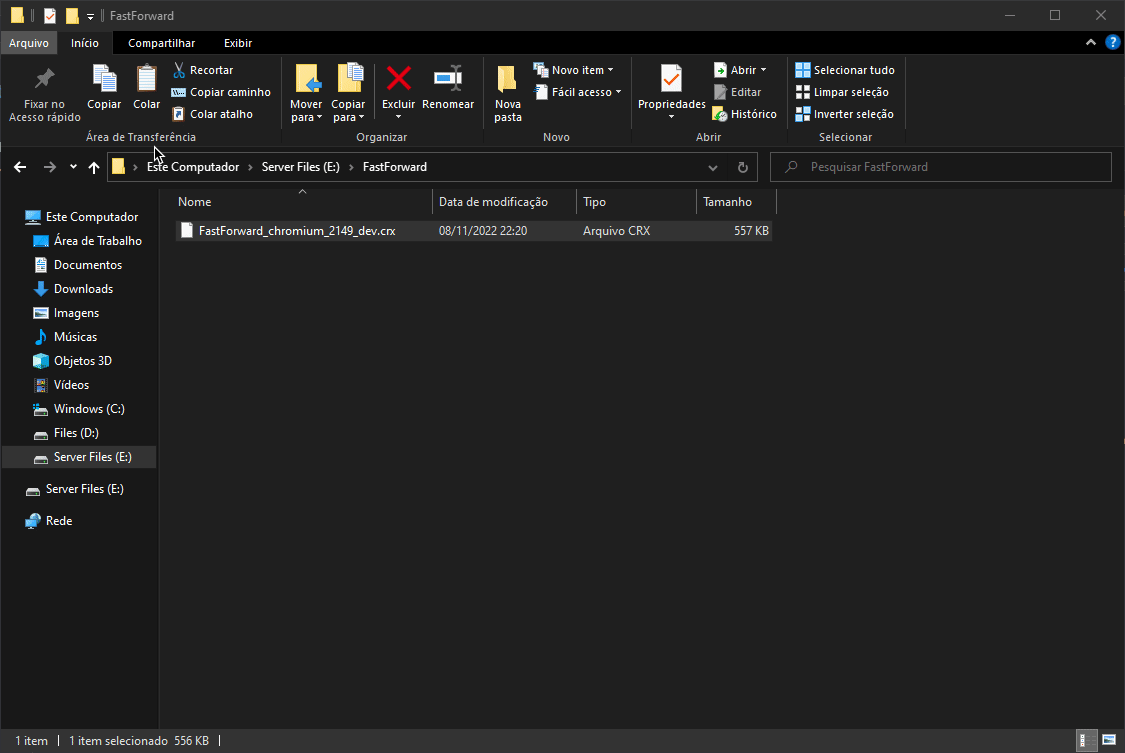Go back with the left arrow

coord(20,167)
